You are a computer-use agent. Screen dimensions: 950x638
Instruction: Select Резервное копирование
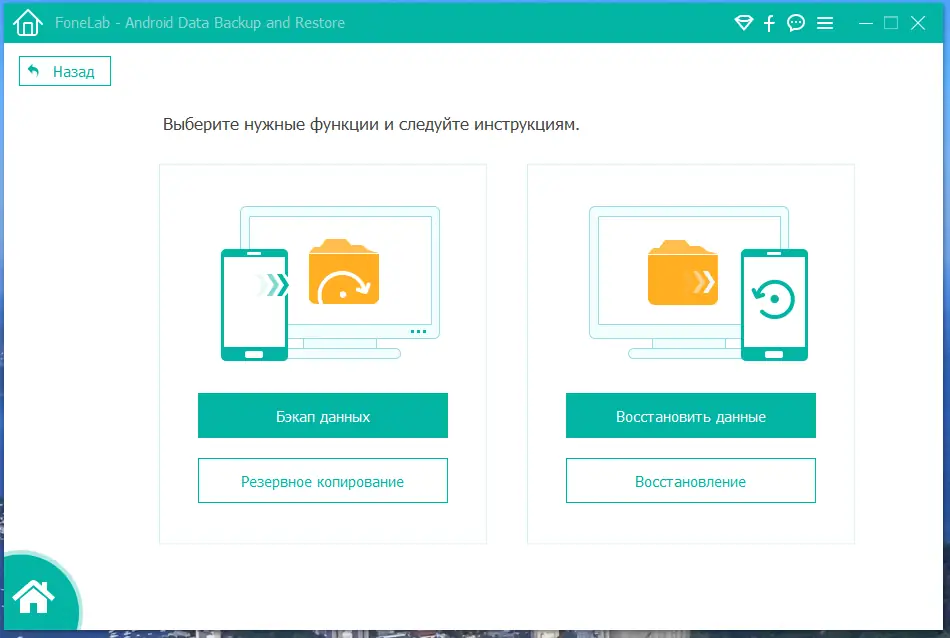[x=322, y=481]
